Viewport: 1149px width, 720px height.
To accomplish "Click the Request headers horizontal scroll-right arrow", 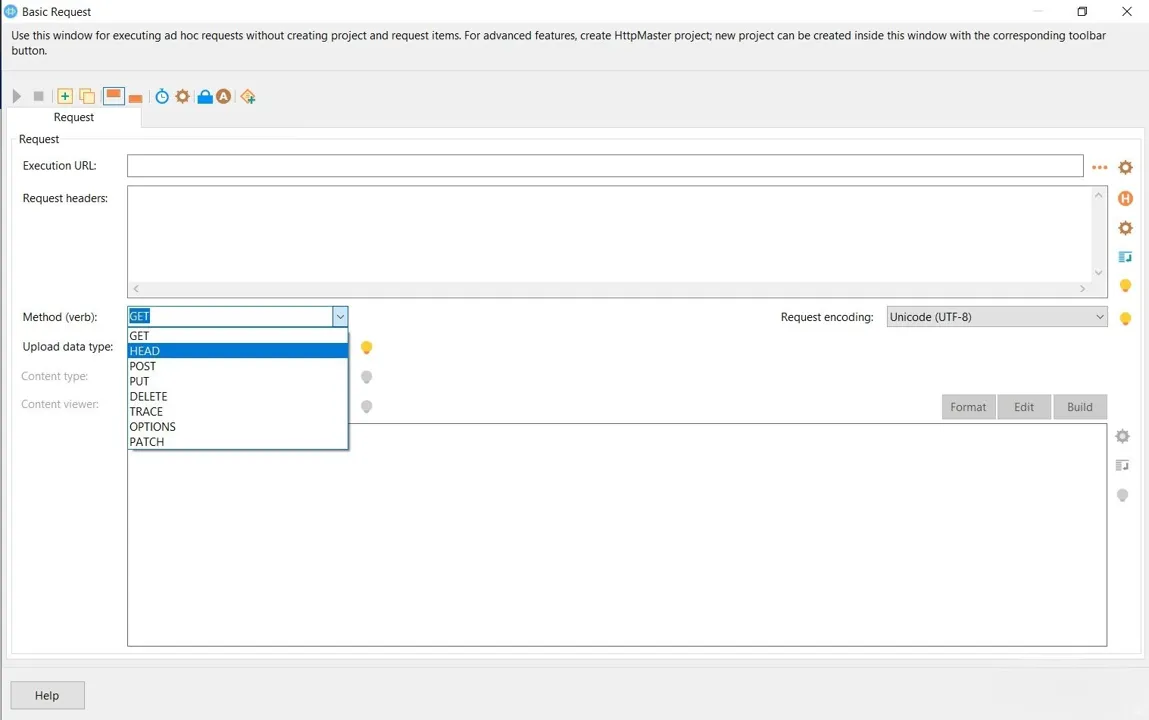I will 1082,289.
